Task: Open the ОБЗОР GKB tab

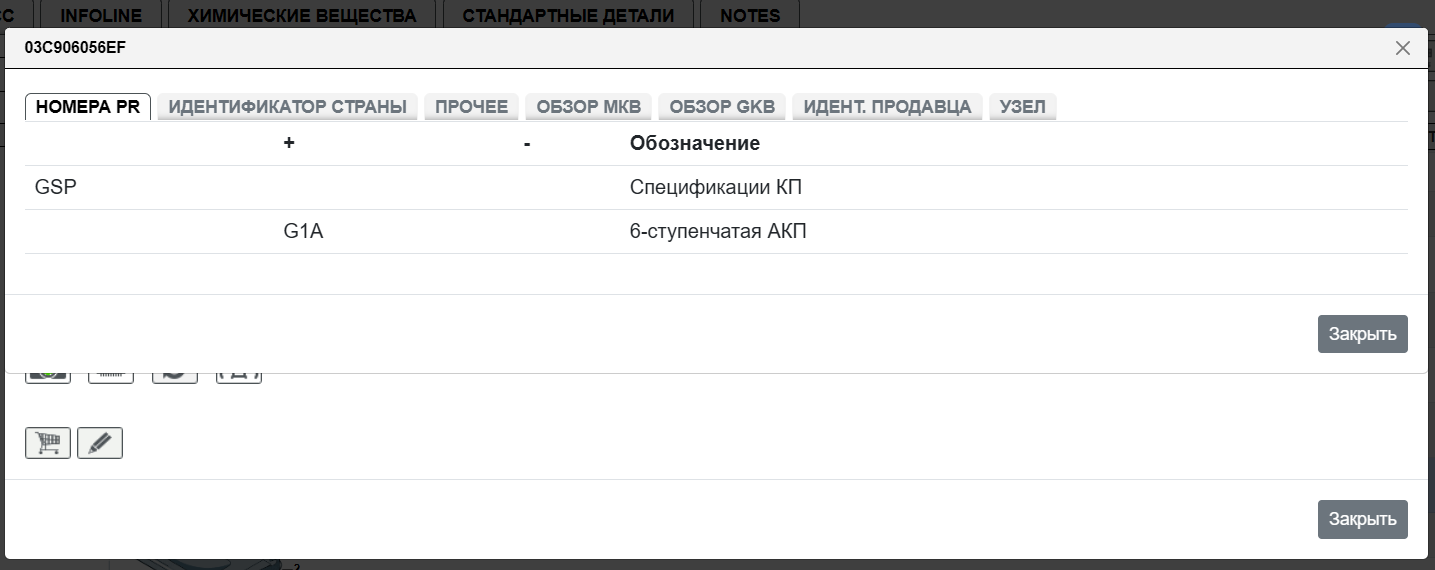Action: [722, 107]
